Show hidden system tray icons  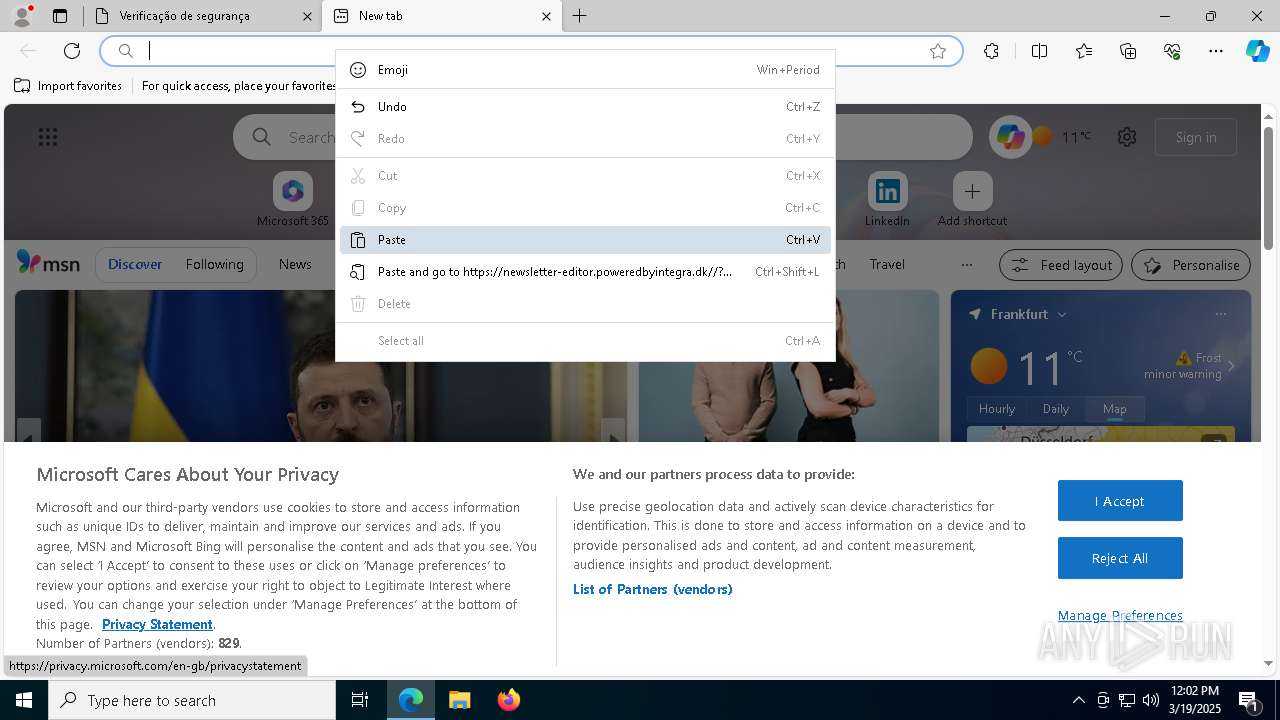(1078, 700)
